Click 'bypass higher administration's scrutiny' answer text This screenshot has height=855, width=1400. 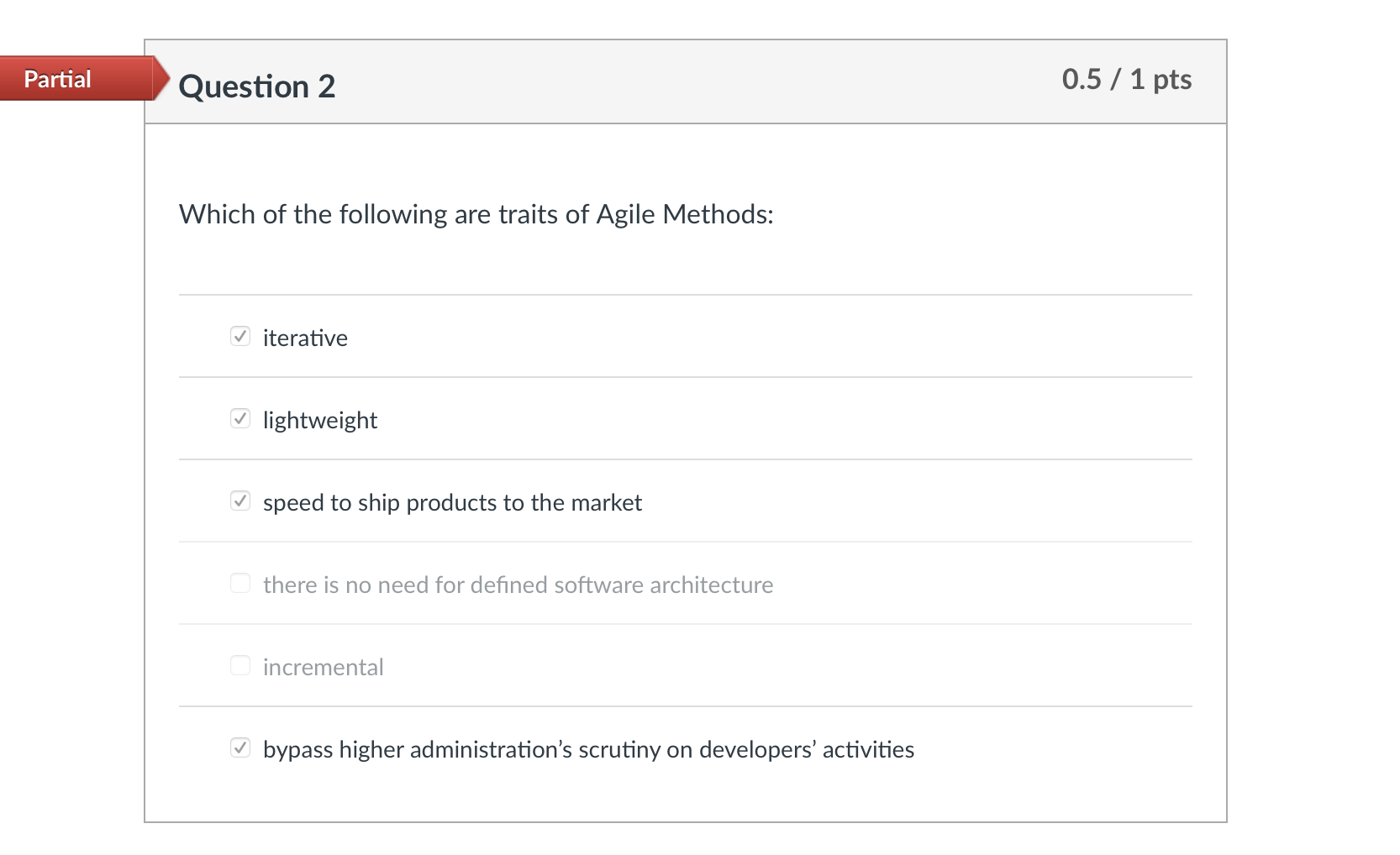coord(588,749)
